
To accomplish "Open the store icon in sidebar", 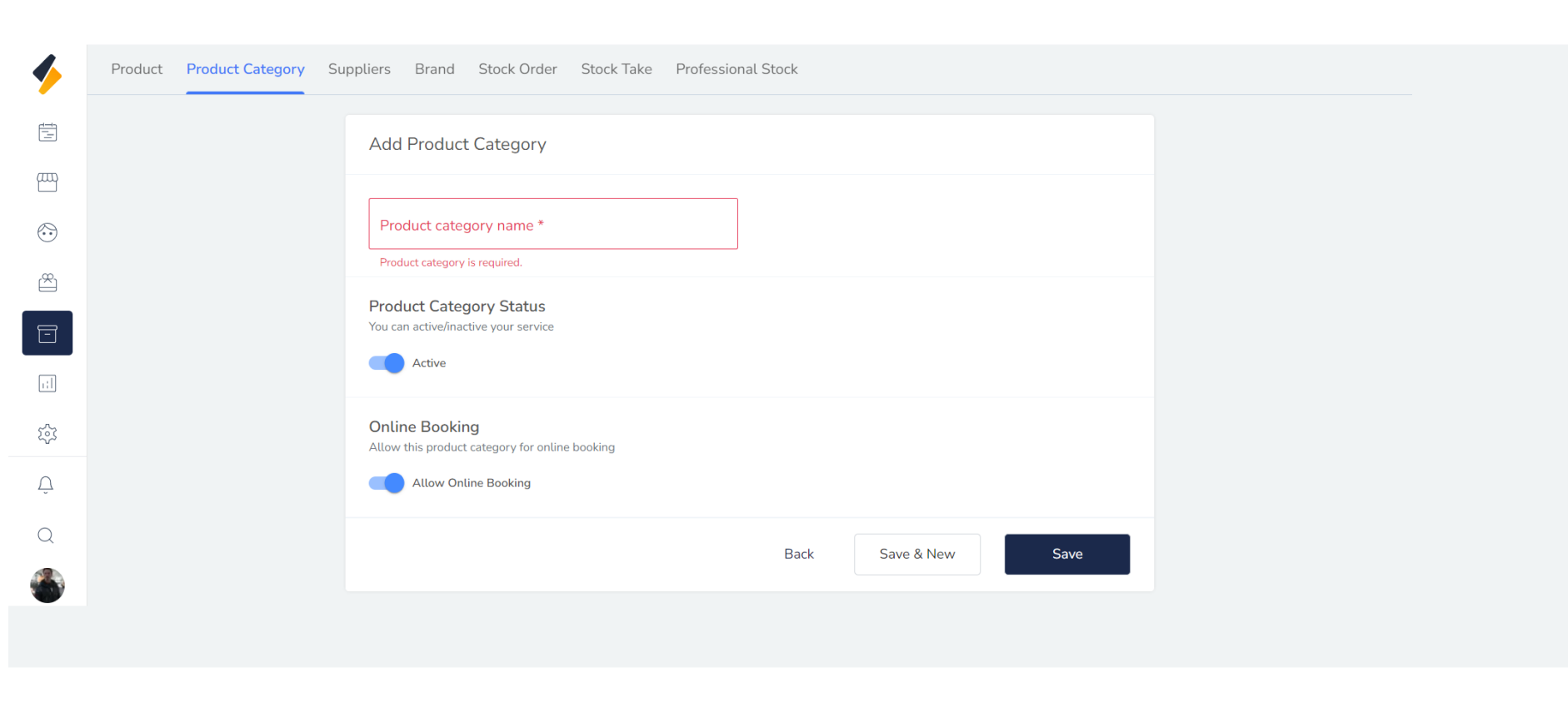I will tap(47, 182).
